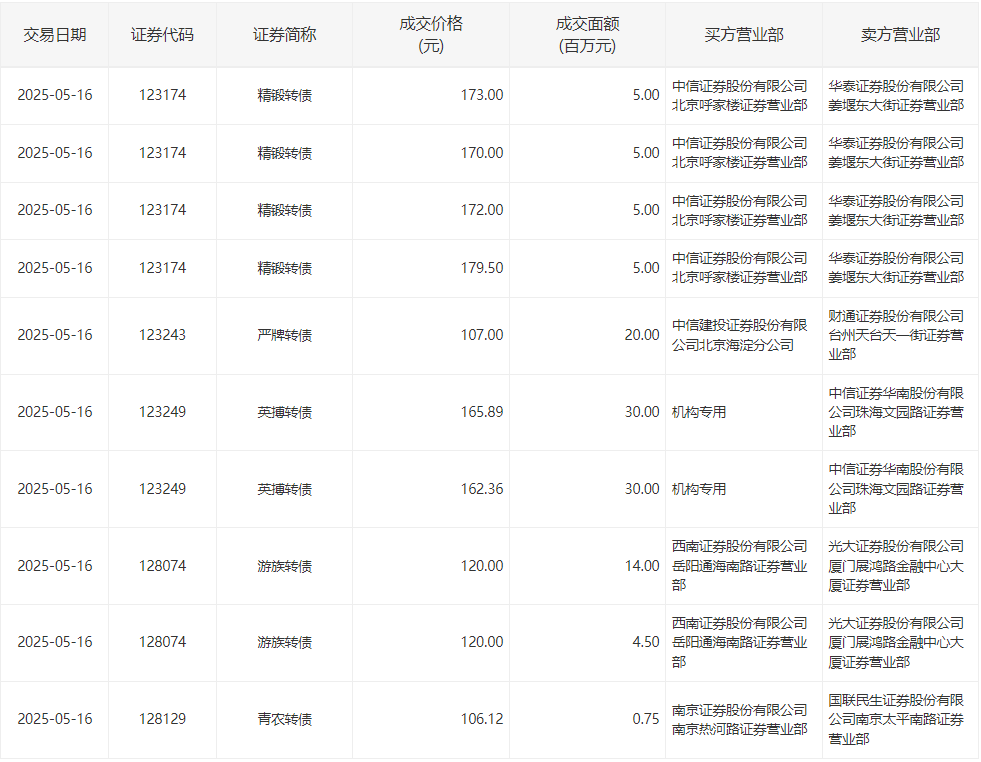Select the price cell 106.12

[482, 719]
